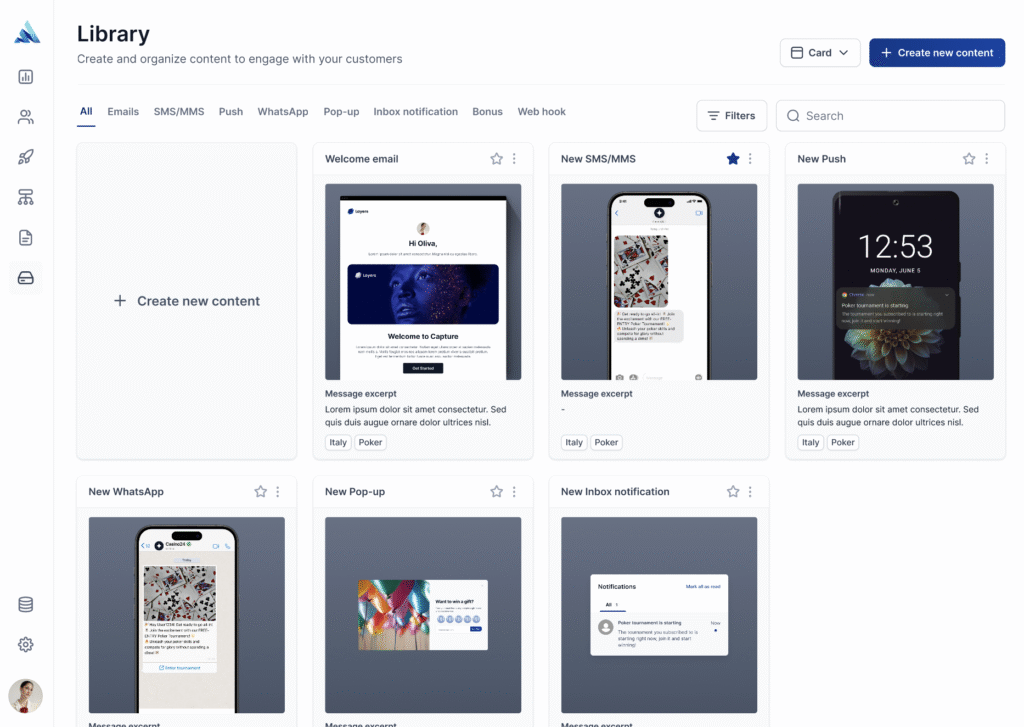Open the Card view dropdown

[x=820, y=53]
